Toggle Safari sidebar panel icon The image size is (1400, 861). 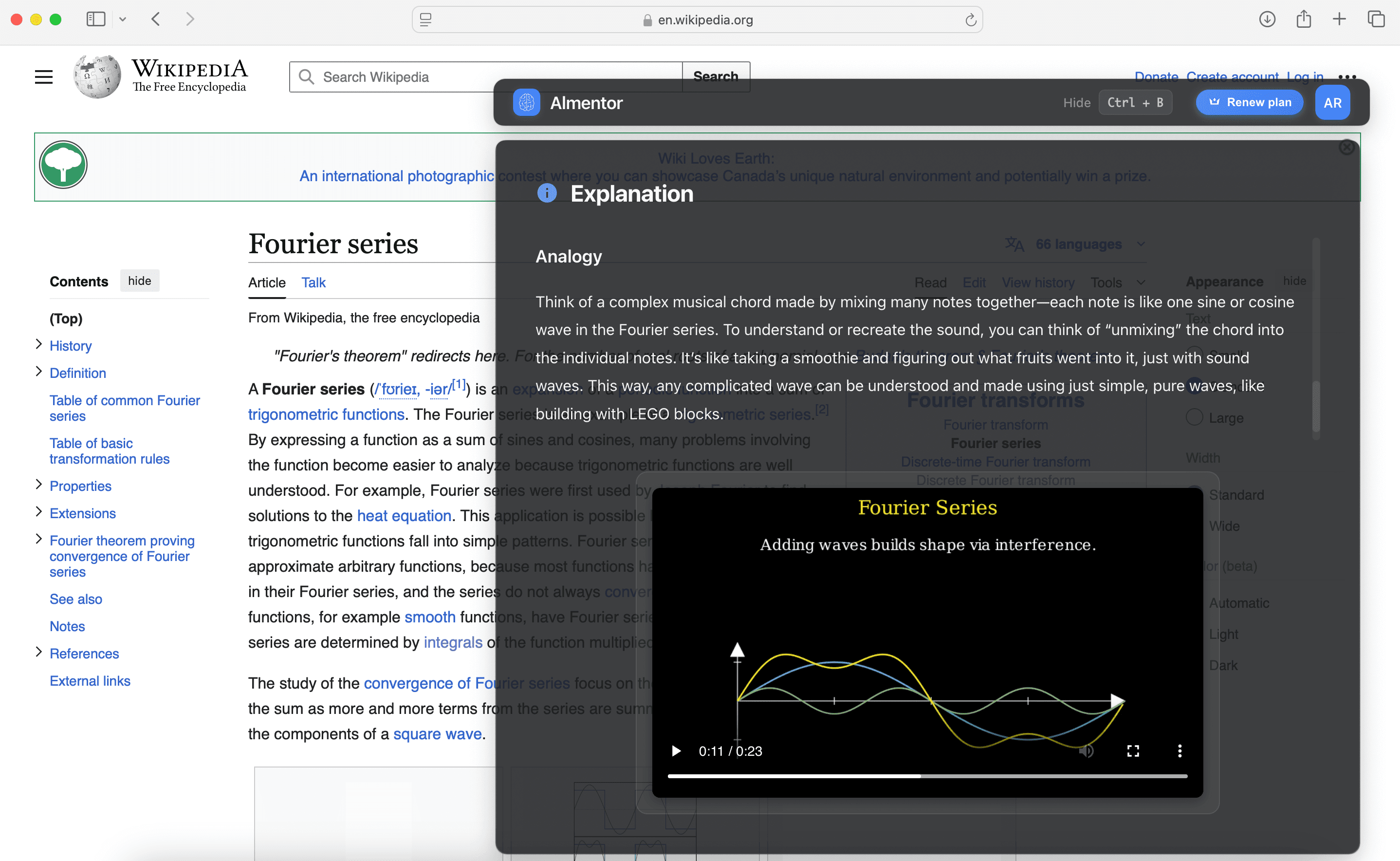point(95,19)
